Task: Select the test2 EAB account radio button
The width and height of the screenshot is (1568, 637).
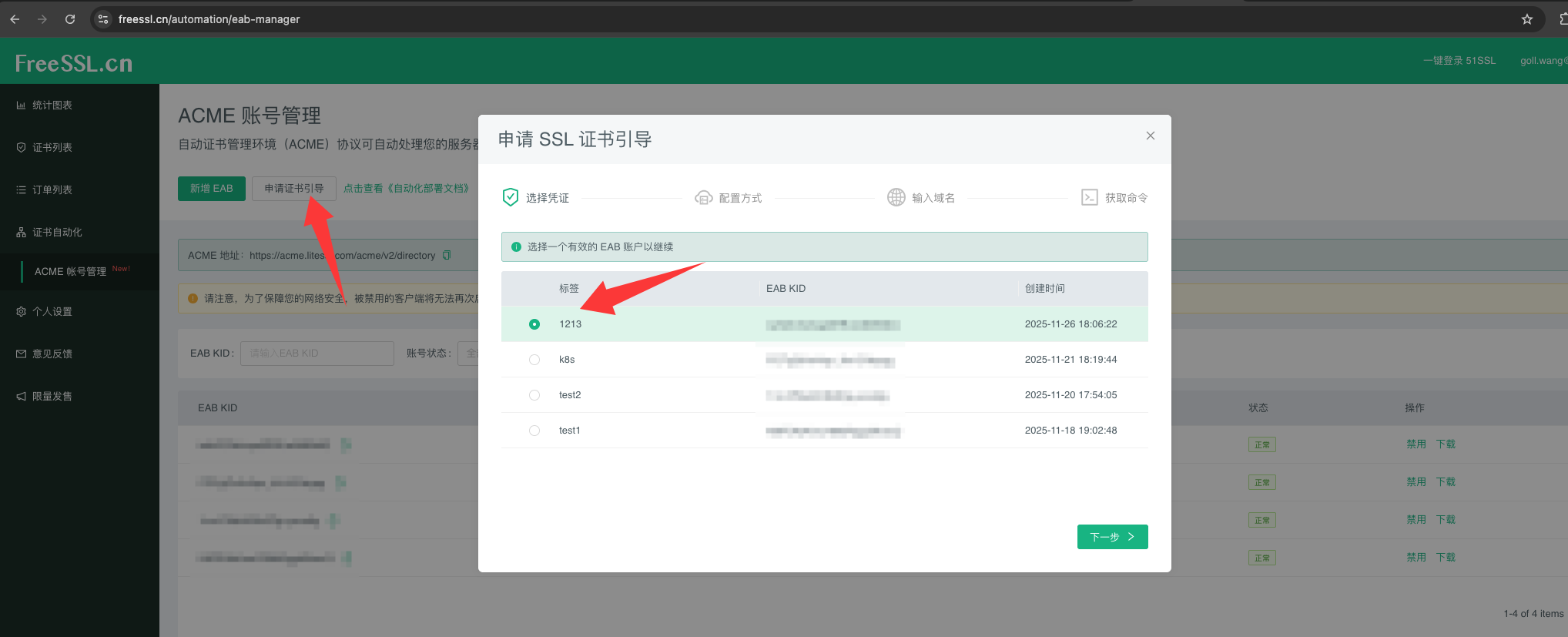Action: pos(534,395)
